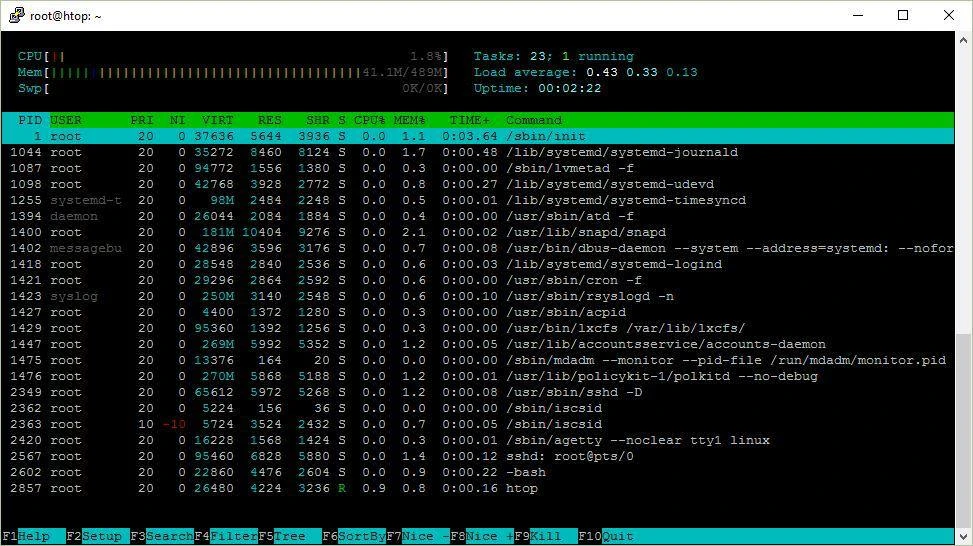Click the SHR column header
This screenshot has height=546, width=973.
coord(318,120)
